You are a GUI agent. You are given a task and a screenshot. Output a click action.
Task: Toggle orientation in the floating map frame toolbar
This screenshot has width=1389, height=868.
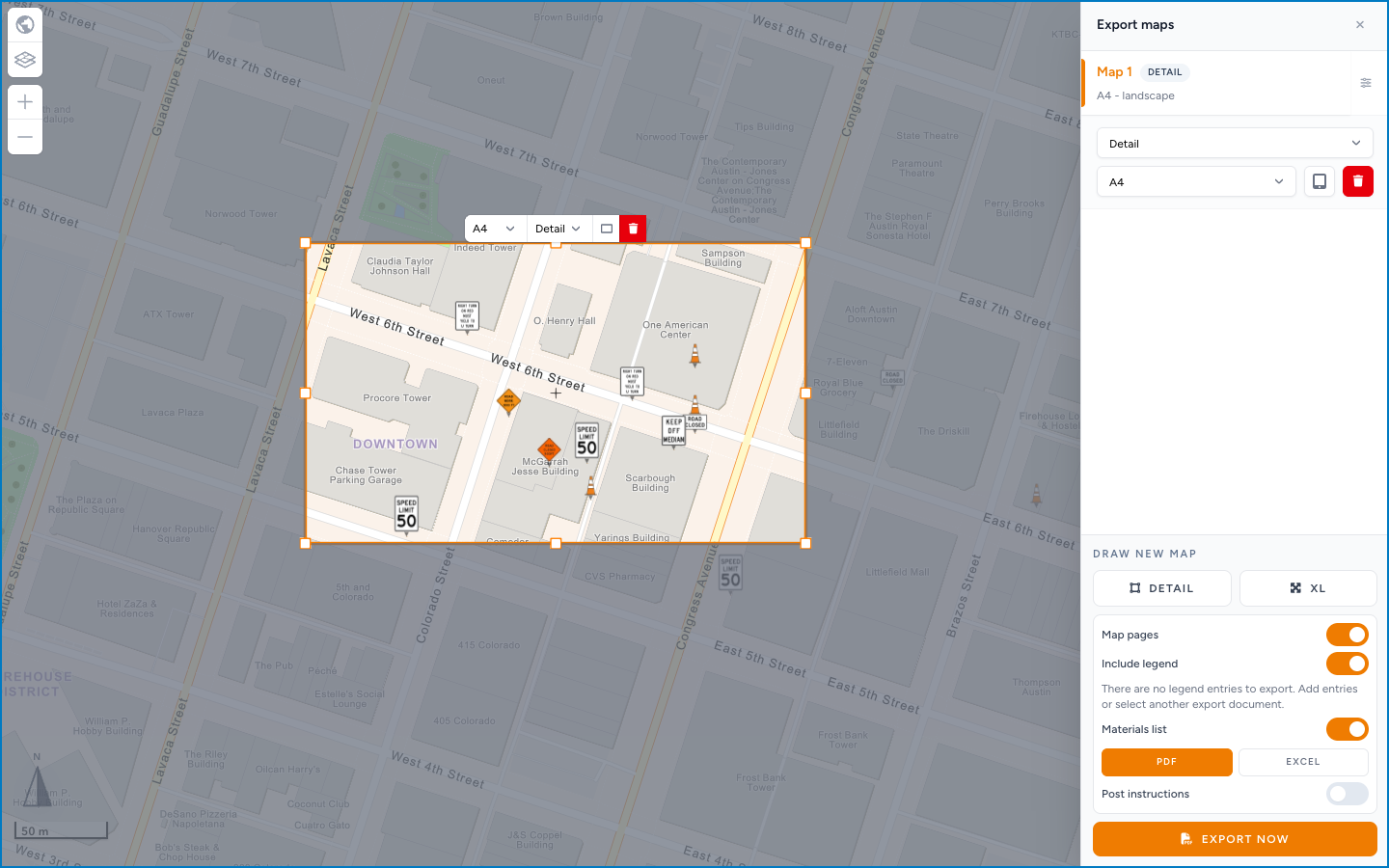607,229
